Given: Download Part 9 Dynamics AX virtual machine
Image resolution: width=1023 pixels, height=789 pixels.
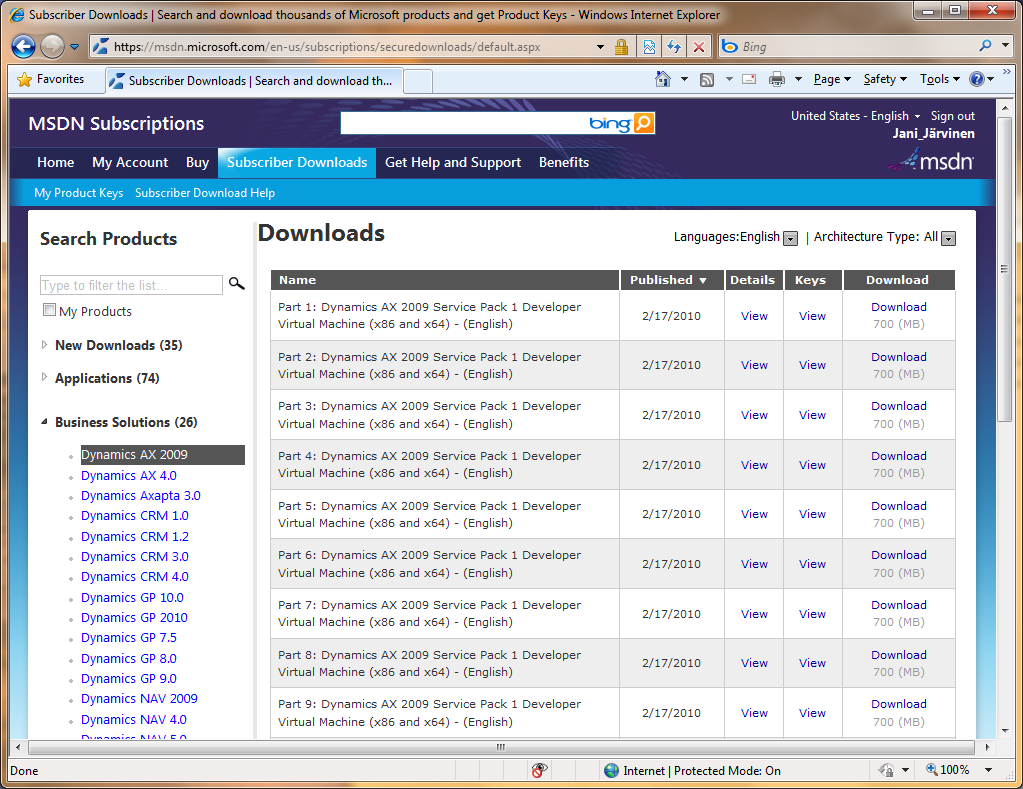Looking at the screenshot, I should (898, 704).
